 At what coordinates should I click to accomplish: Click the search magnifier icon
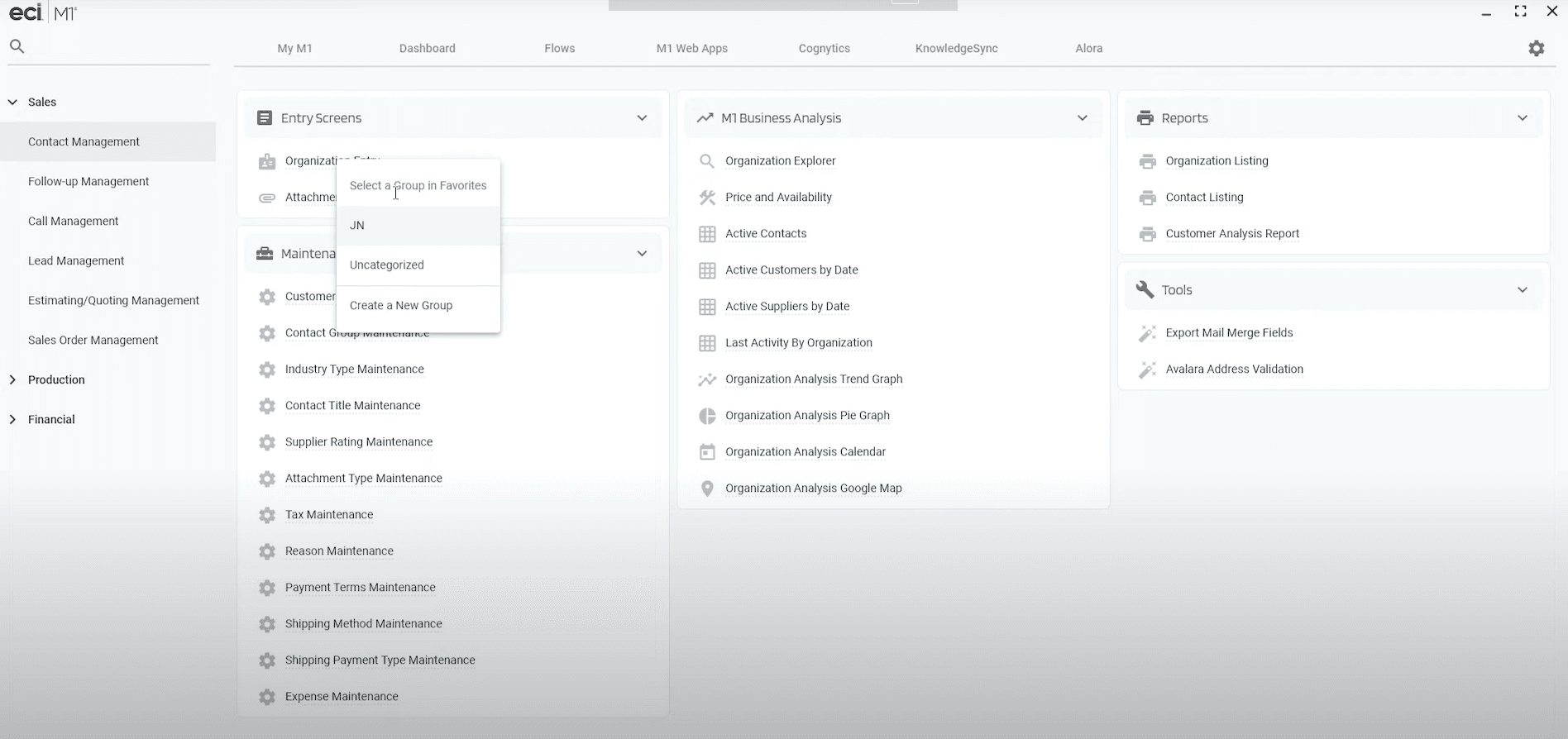[x=17, y=46]
